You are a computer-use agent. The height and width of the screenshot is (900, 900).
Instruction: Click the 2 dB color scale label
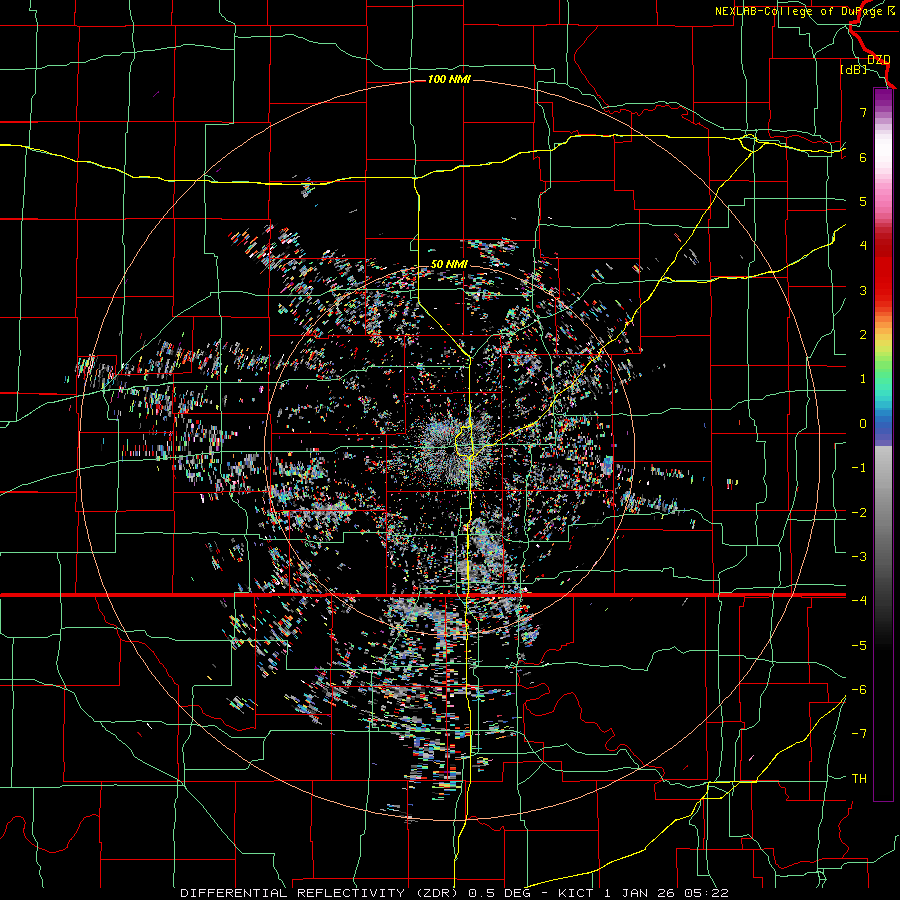[x=863, y=335]
